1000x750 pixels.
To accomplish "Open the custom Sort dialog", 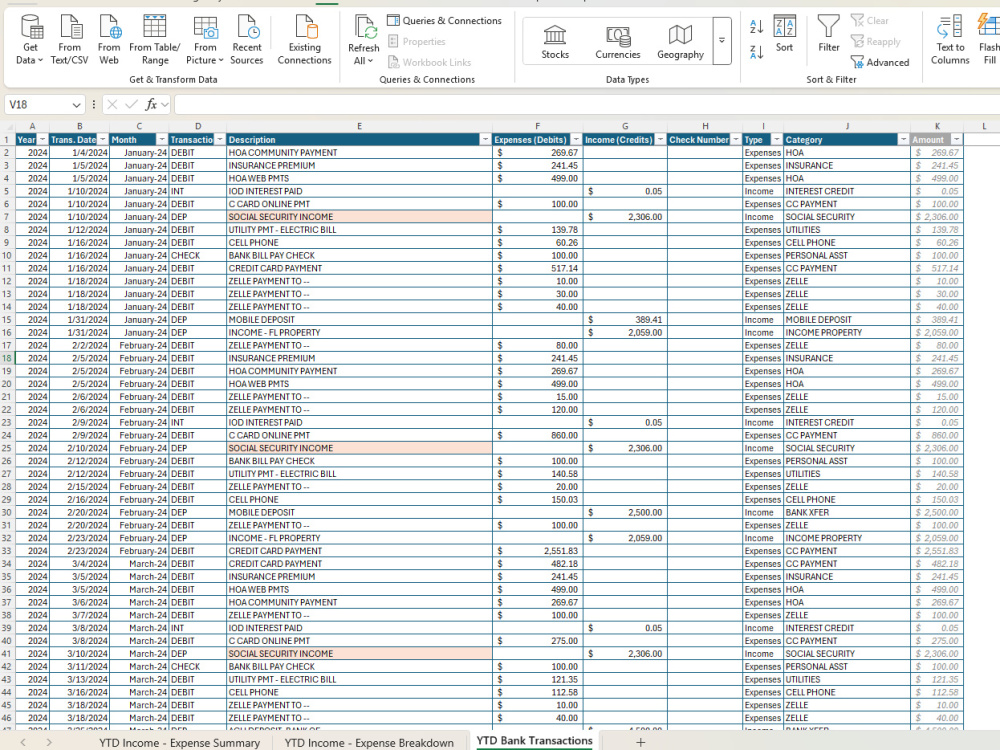I will [x=784, y=34].
